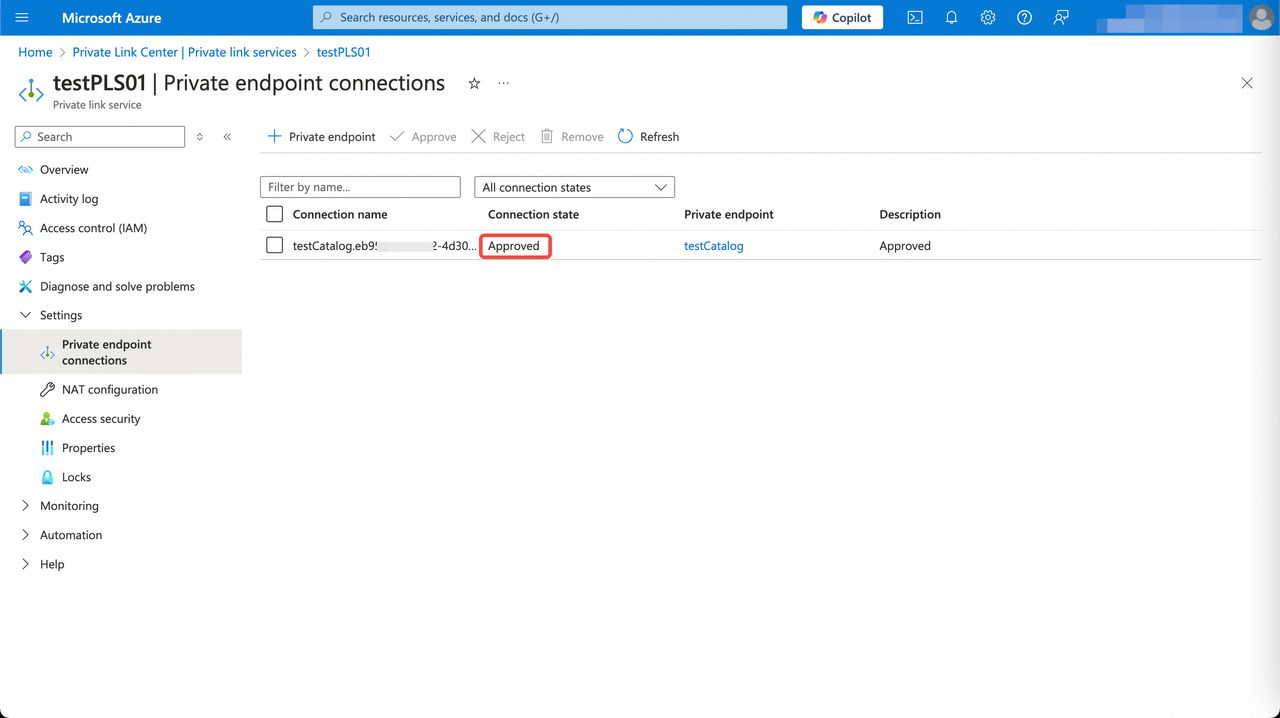Open the testCatalog private endpoint link
Screen dimensions: 1280x718
(713, 245)
